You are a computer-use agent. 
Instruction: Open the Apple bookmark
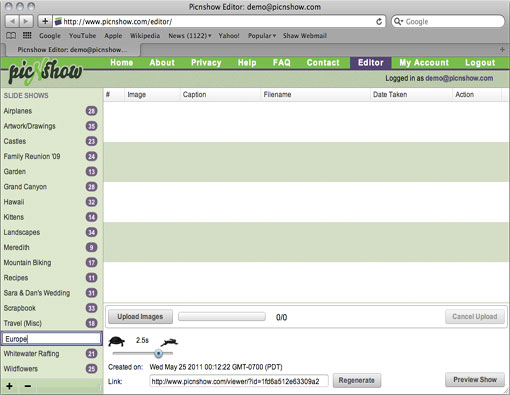(113, 36)
